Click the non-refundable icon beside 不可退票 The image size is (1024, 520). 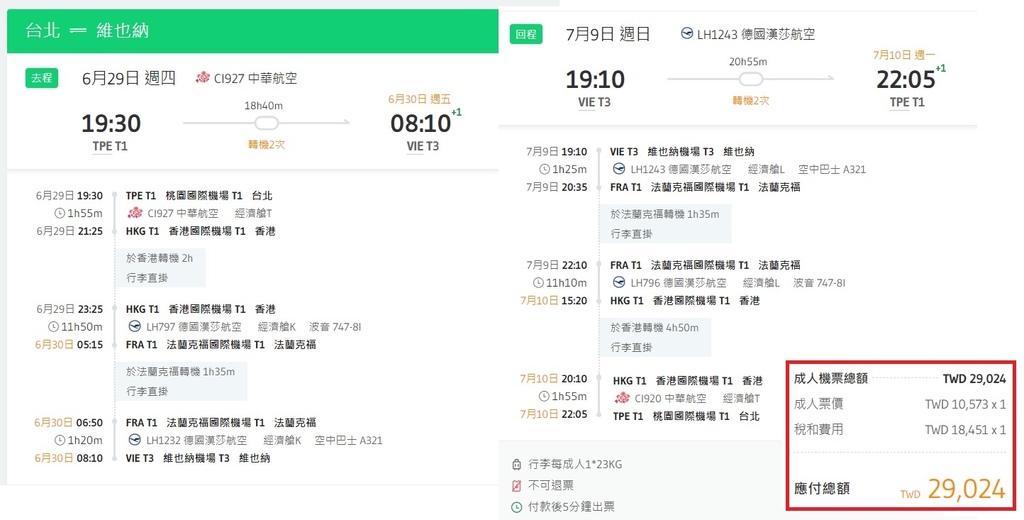click(x=516, y=486)
